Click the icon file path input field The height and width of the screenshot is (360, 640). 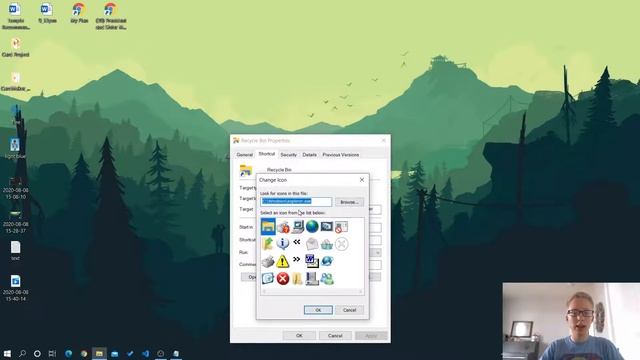(296, 202)
